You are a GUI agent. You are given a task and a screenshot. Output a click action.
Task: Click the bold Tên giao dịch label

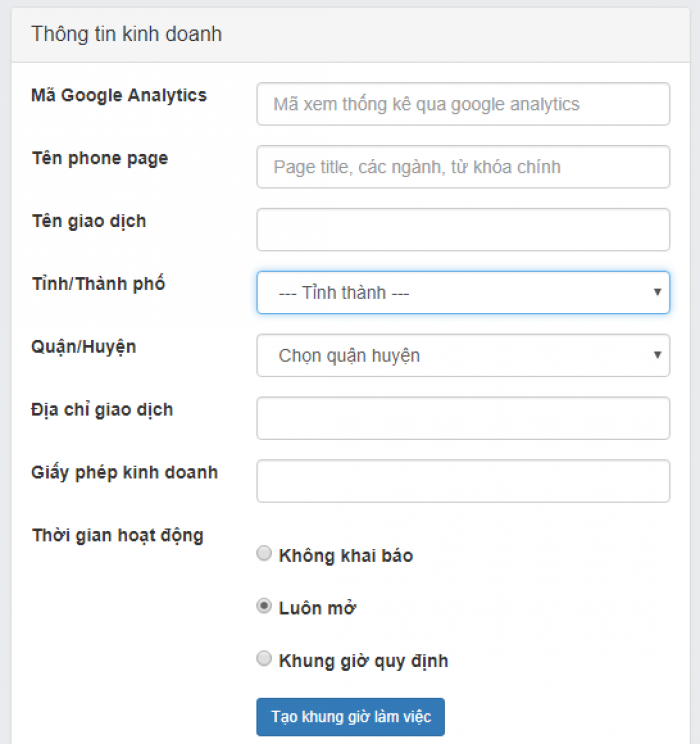pyautogui.click(x=89, y=221)
